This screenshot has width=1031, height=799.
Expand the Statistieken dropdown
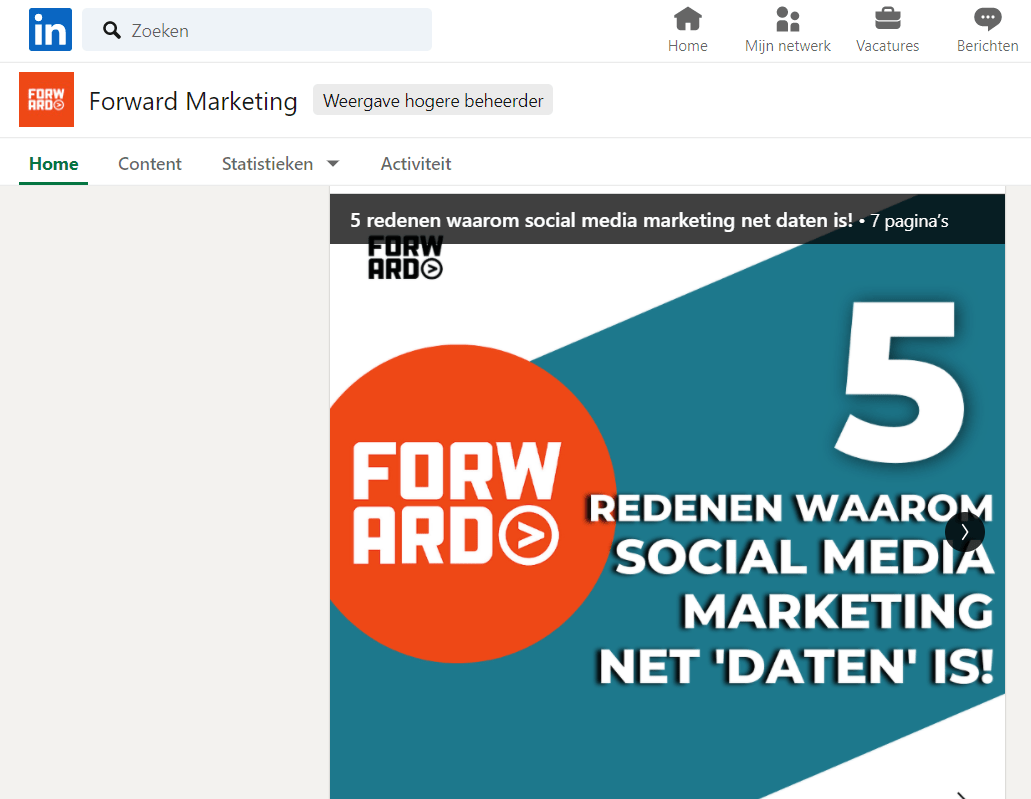281,164
